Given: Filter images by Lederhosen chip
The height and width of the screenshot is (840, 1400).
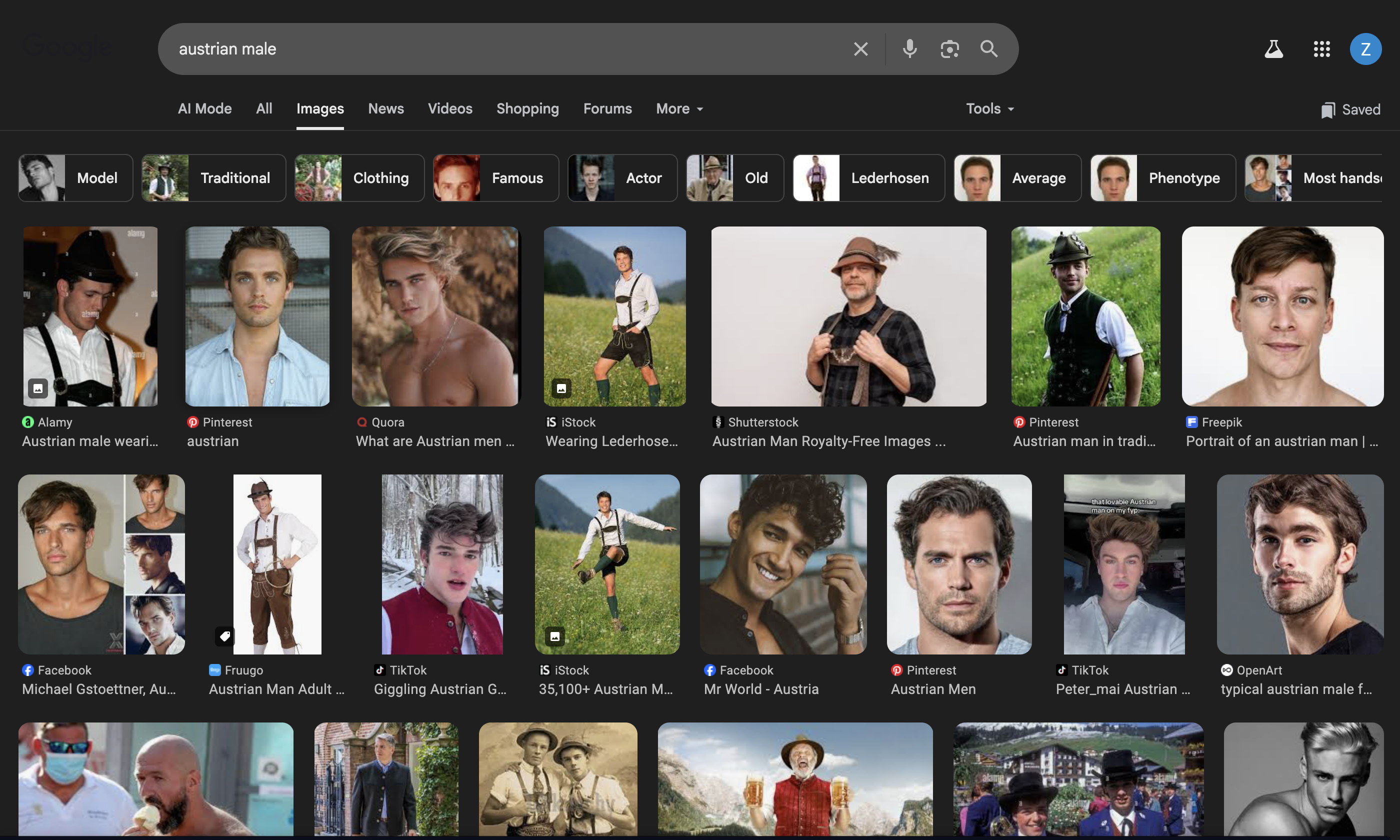Looking at the screenshot, I should 868,177.
